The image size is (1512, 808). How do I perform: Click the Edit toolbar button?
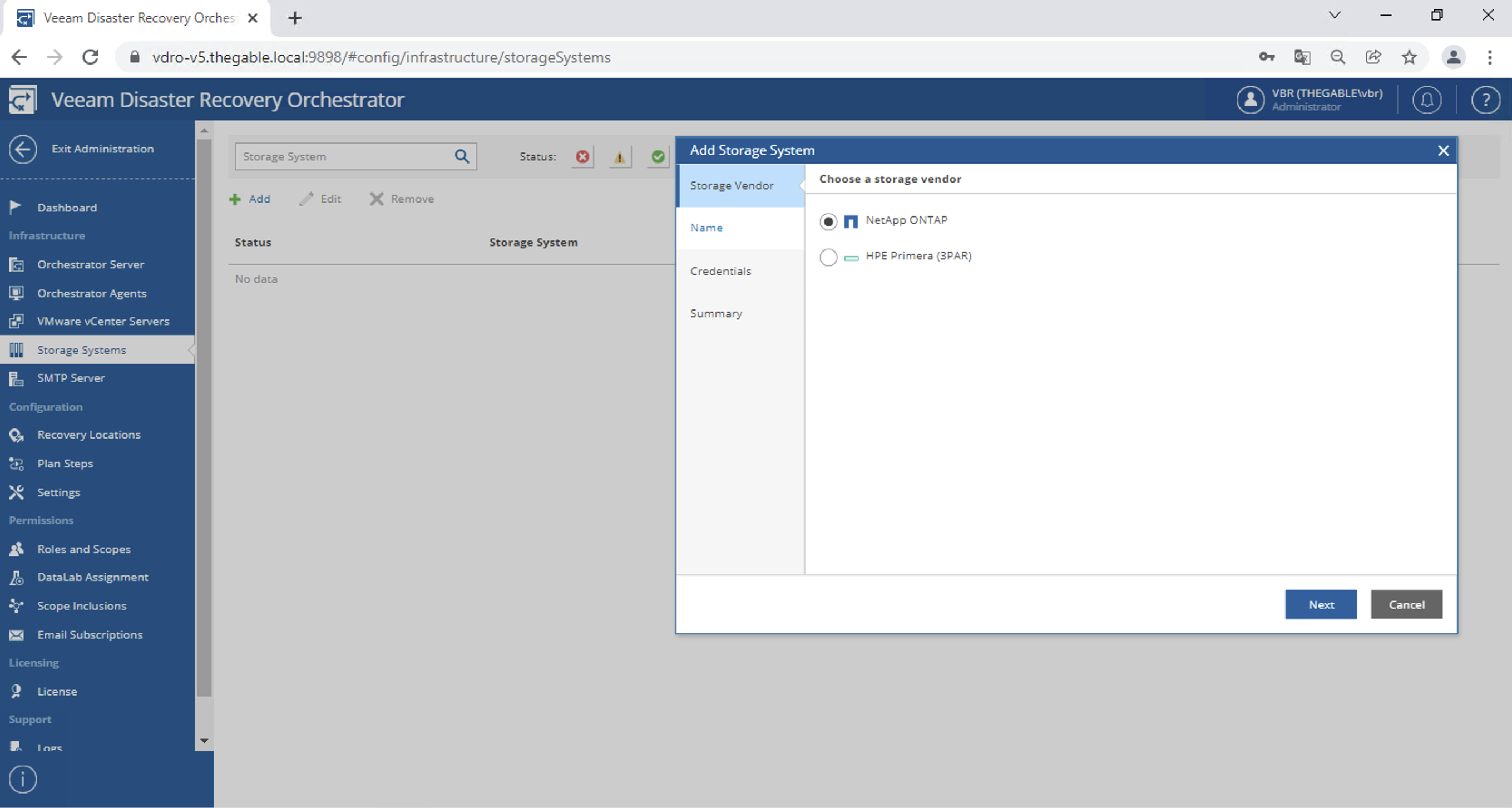pos(320,199)
